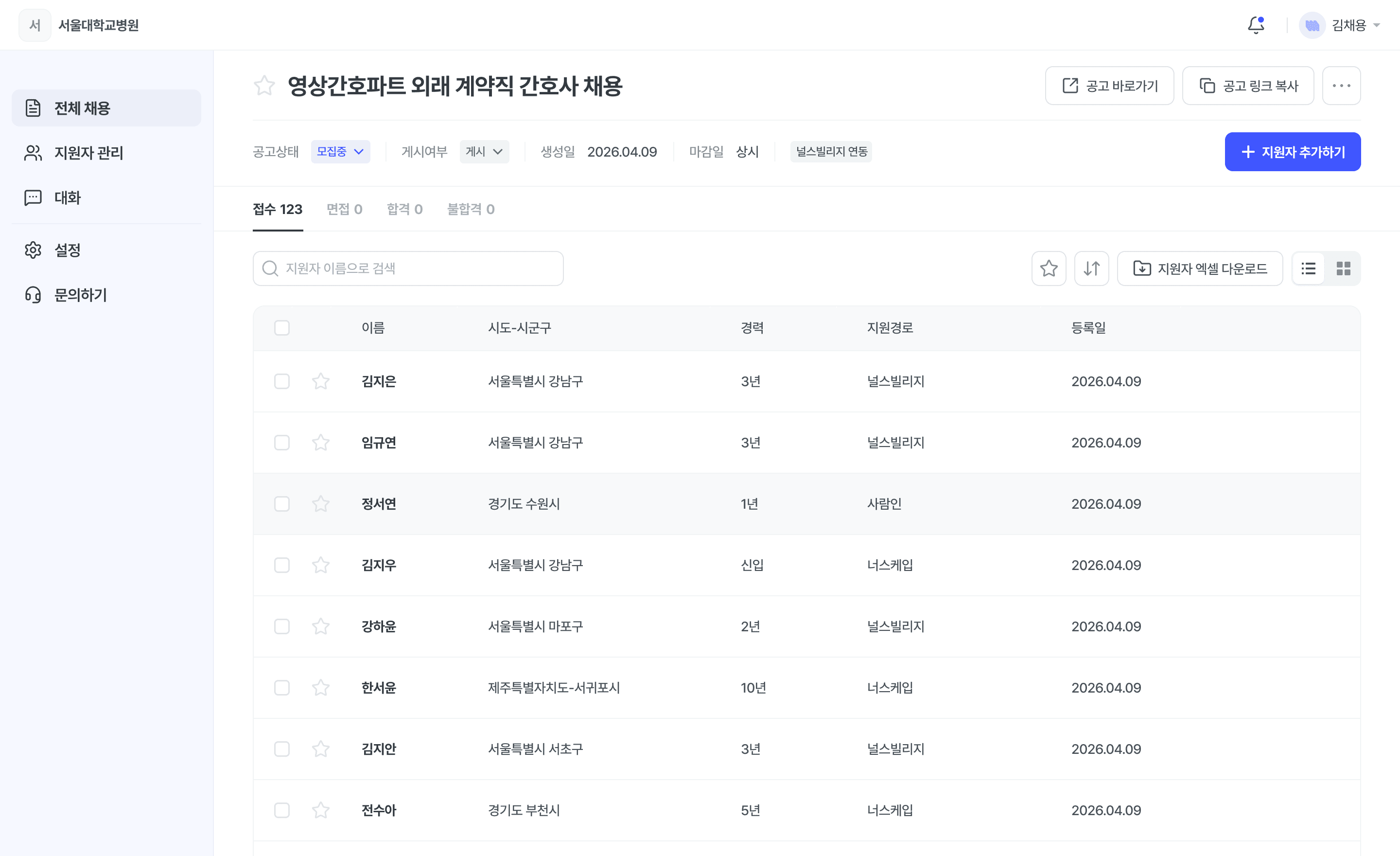
Task: Check the checkbox for 임규연
Action: (x=282, y=443)
